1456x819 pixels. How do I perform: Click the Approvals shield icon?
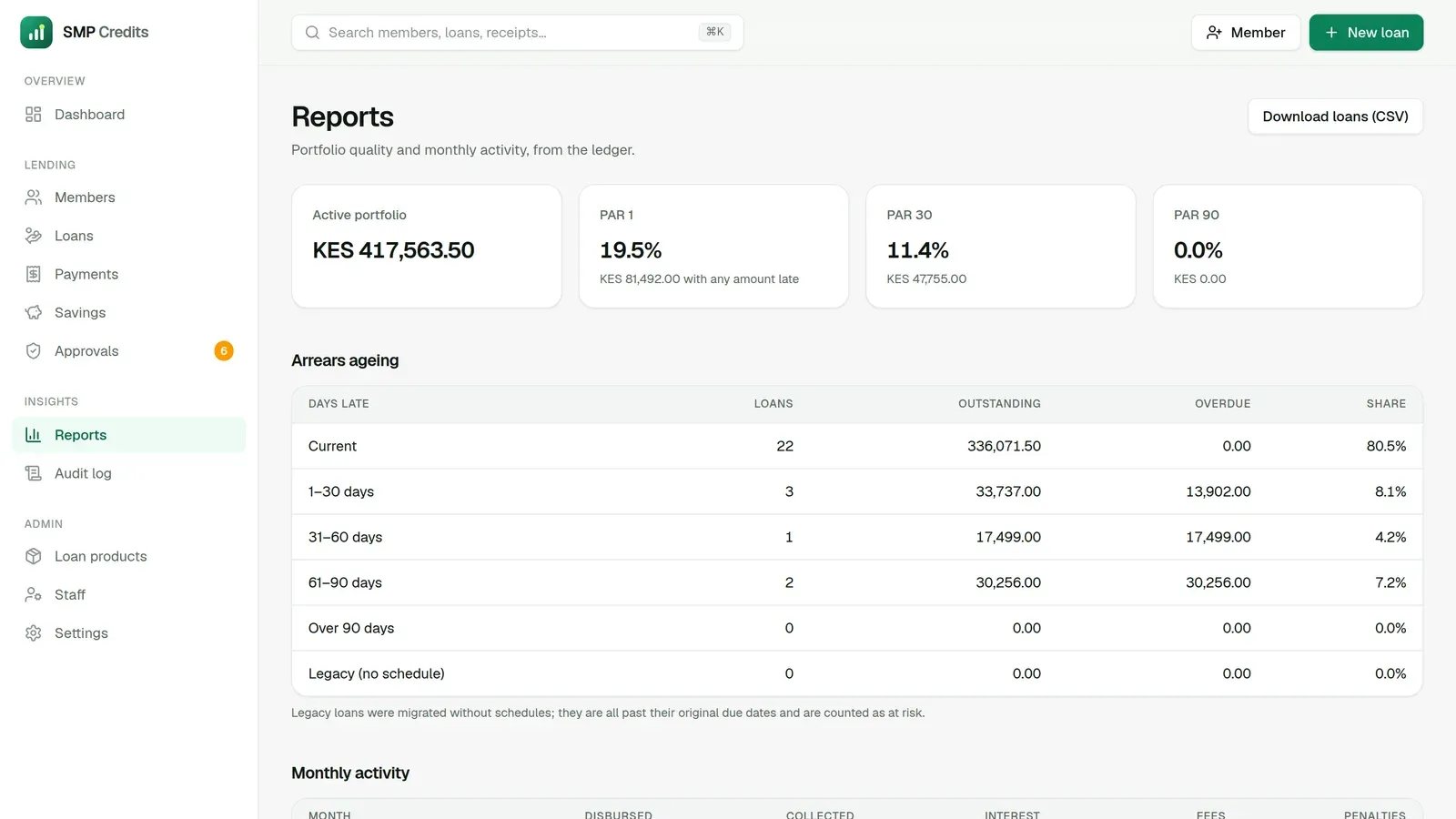[34, 351]
